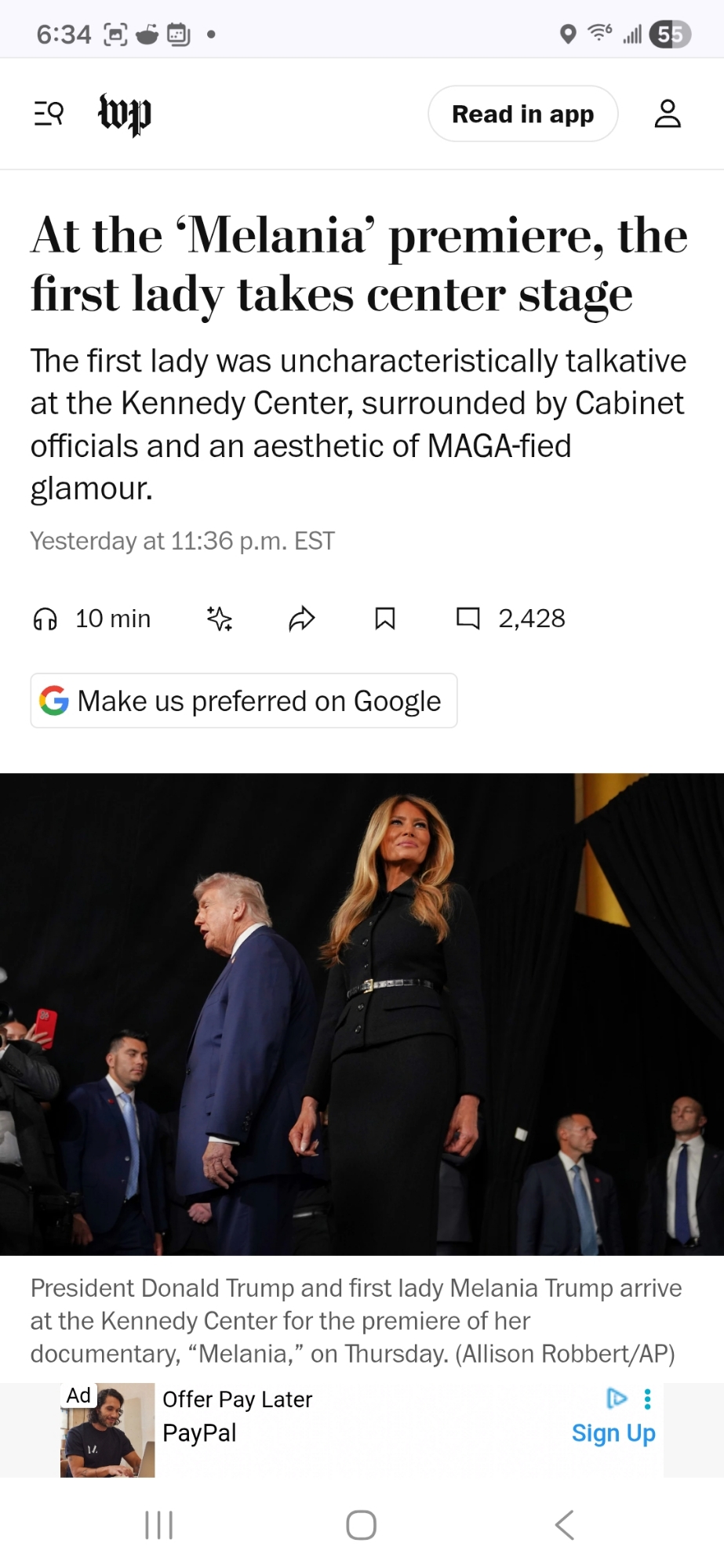Open the user account profile icon
Image resolution: width=724 pixels, height=1568 pixels.
[668, 114]
